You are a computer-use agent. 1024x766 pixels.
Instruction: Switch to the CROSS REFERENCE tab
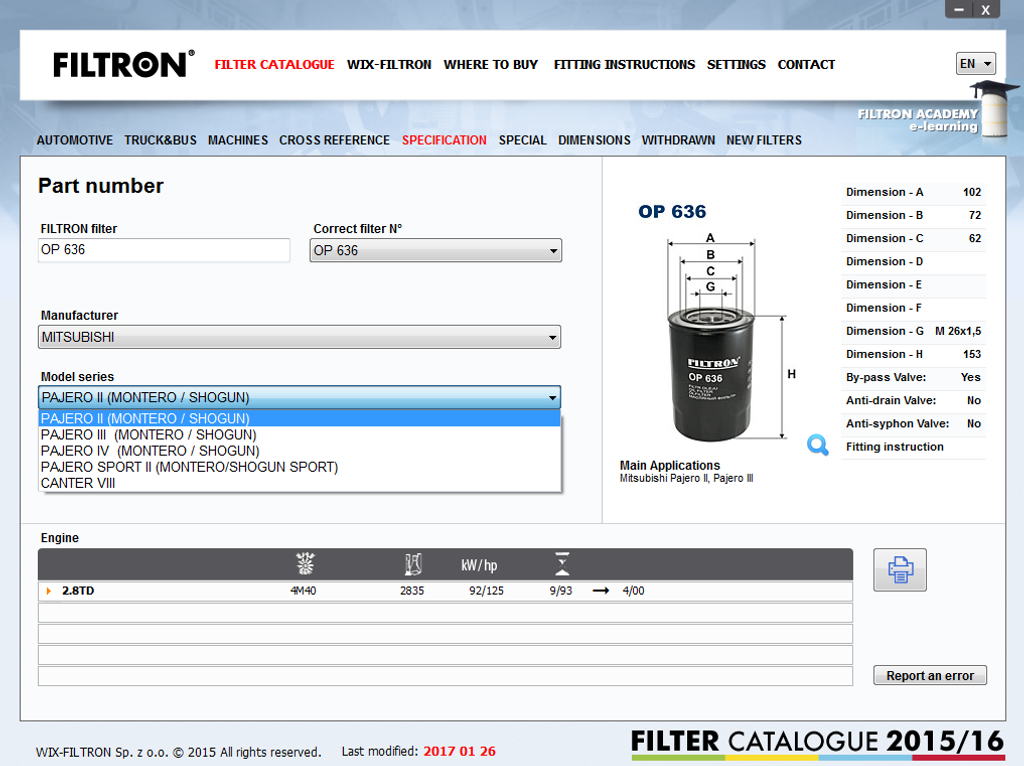click(x=334, y=141)
